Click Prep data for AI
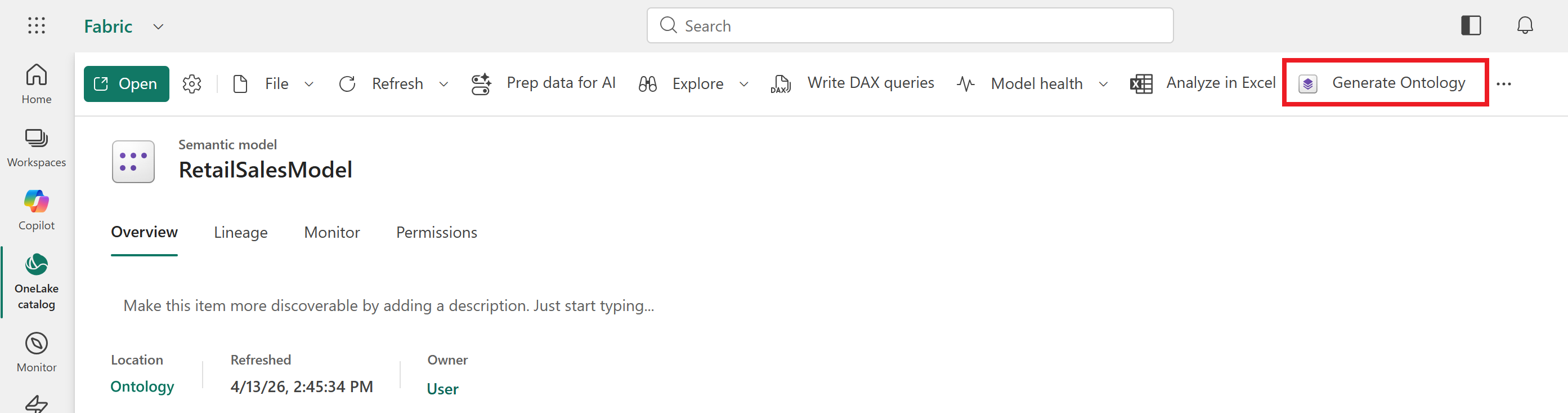Viewport: 1568px width, 413px height. (x=543, y=83)
